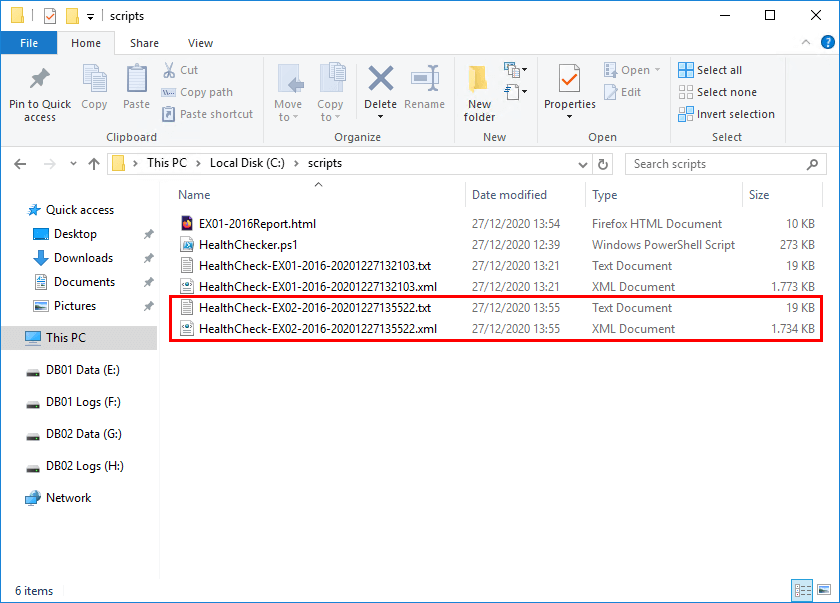Create a New folder

point(479,93)
